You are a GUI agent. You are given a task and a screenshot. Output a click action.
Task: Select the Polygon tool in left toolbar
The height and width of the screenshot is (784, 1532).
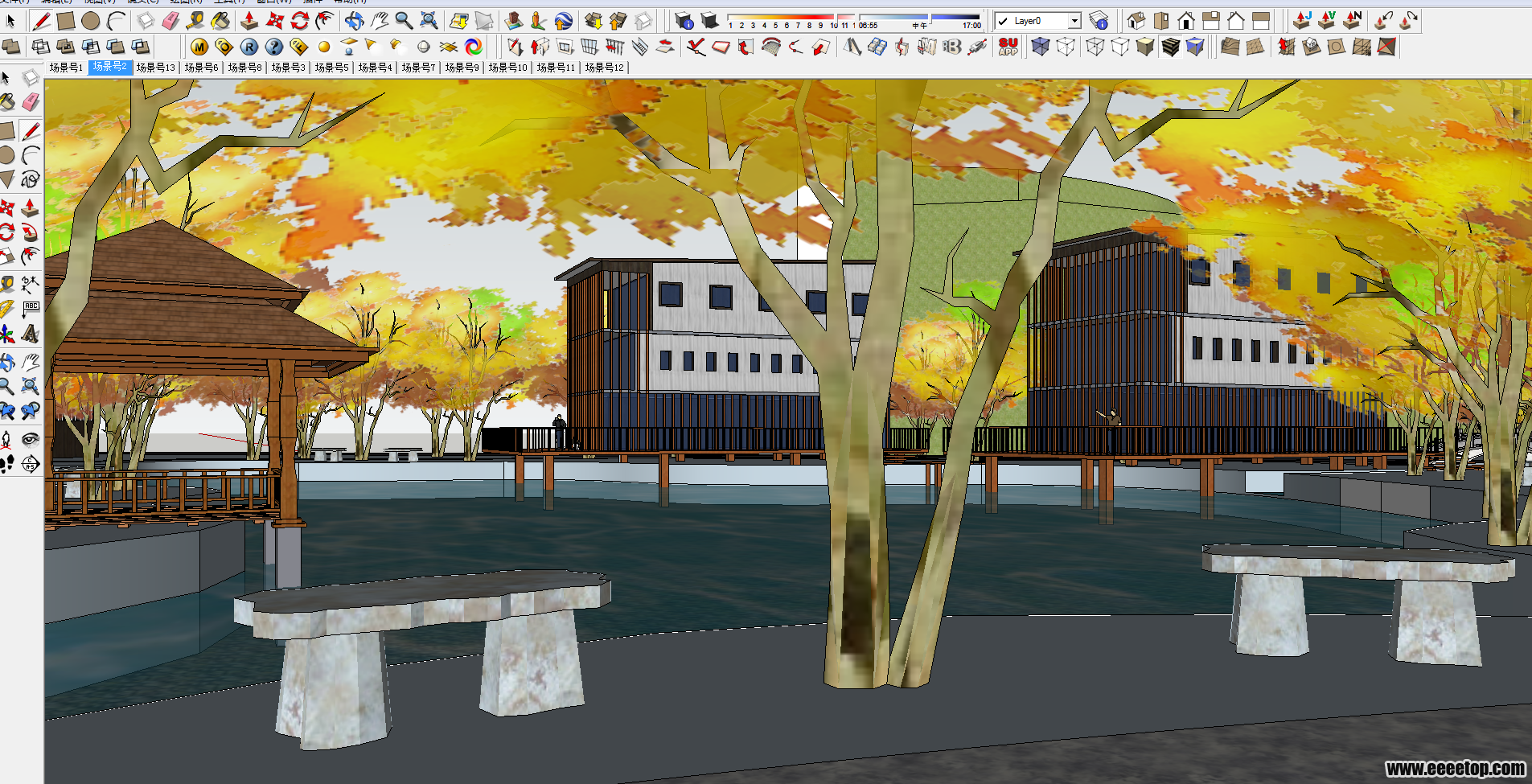click(7, 179)
